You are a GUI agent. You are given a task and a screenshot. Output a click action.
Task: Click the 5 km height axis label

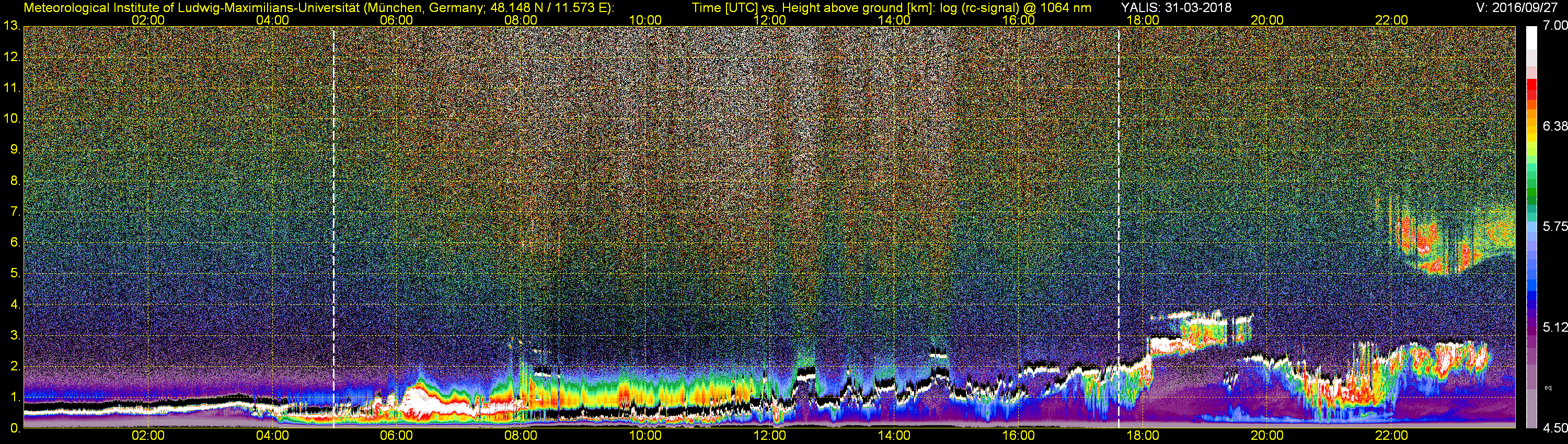coord(15,274)
